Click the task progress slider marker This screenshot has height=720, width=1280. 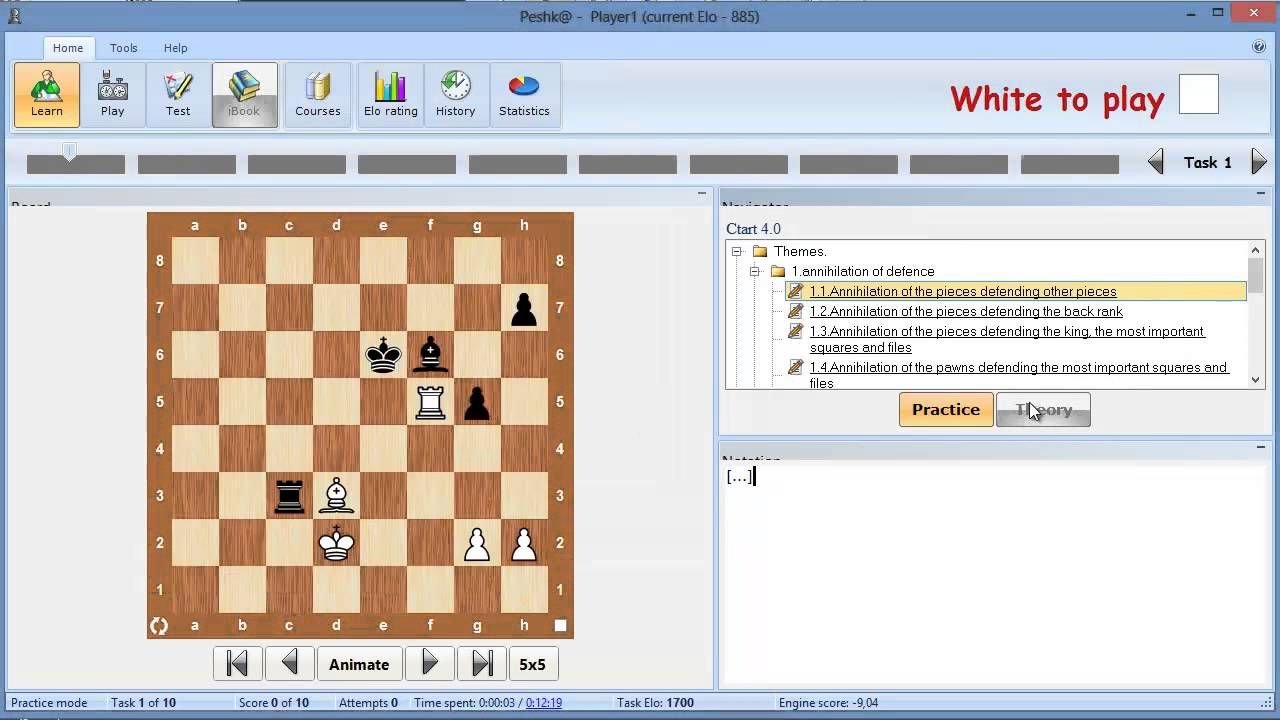(x=69, y=151)
